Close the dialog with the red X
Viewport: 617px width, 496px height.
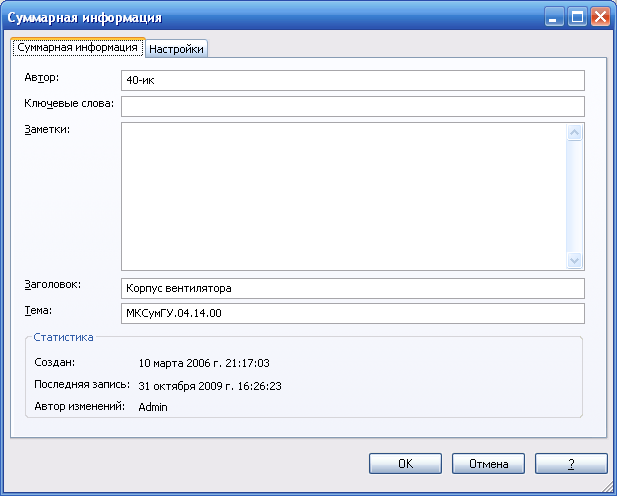point(600,17)
